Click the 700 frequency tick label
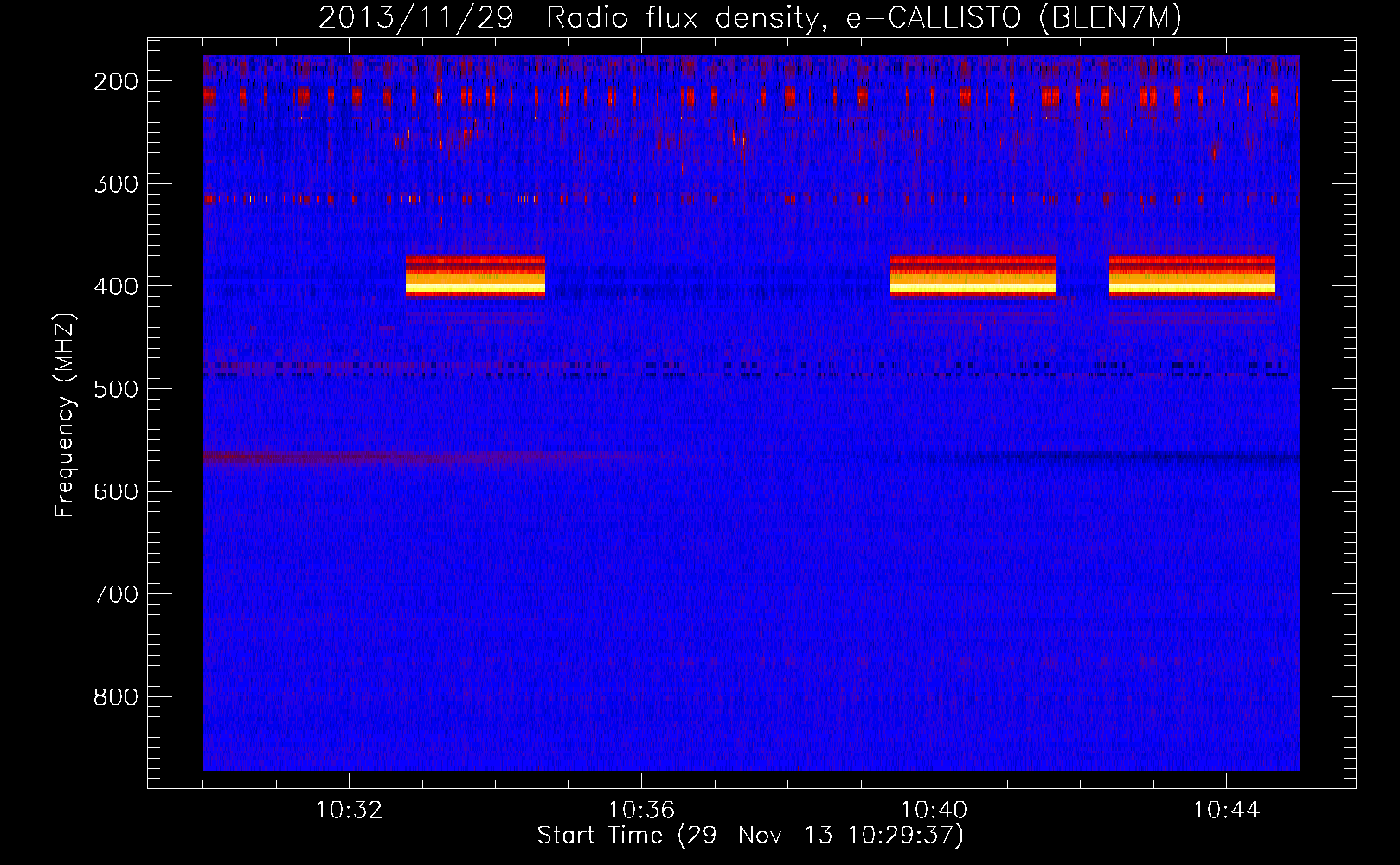Image resolution: width=1400 pixels, height=865 pixels. click(x=116, y=594)
